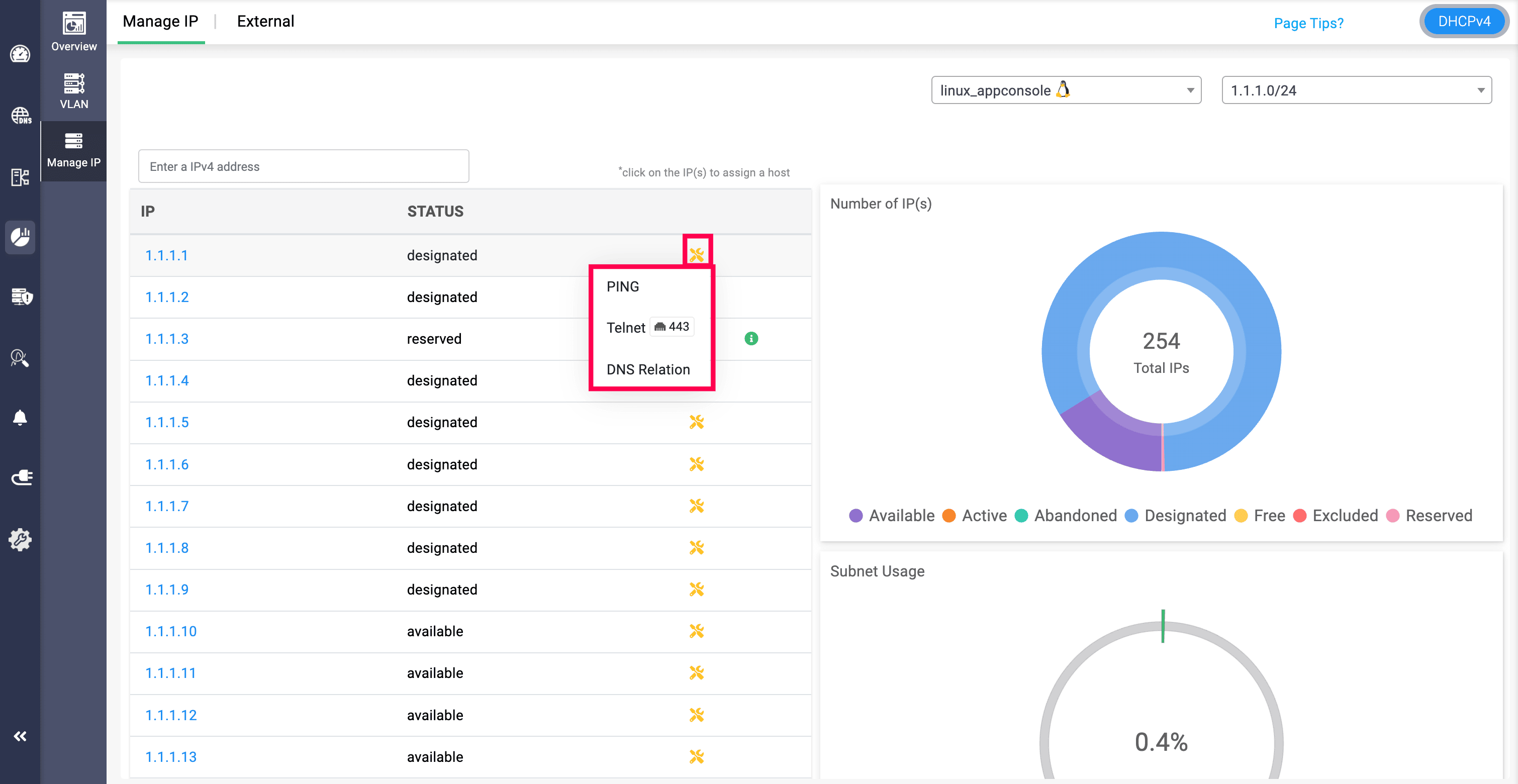Viewport: 1518px width, 784px height.
Task: Click the DNS globe sidebar icon
Action: coord(21,116)
